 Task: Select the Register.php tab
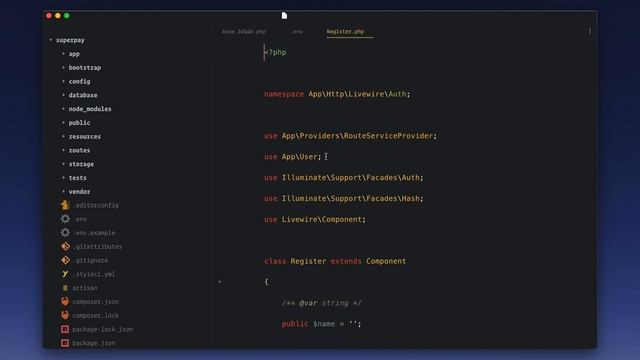[345, 31]
